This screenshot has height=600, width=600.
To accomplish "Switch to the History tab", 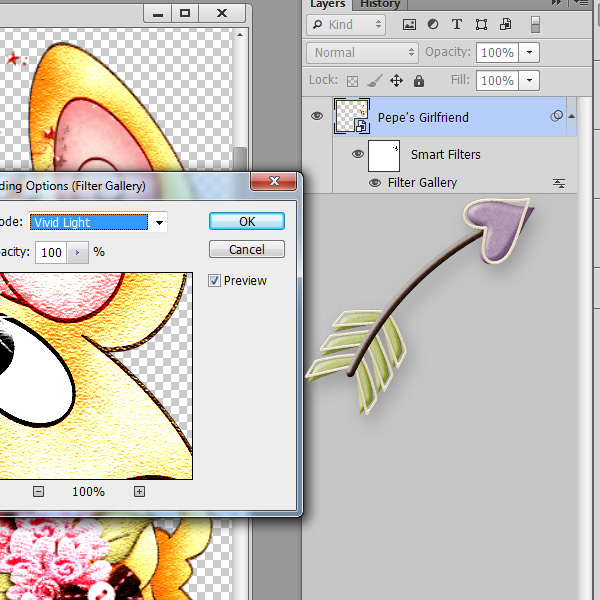I will pos(380,4).
